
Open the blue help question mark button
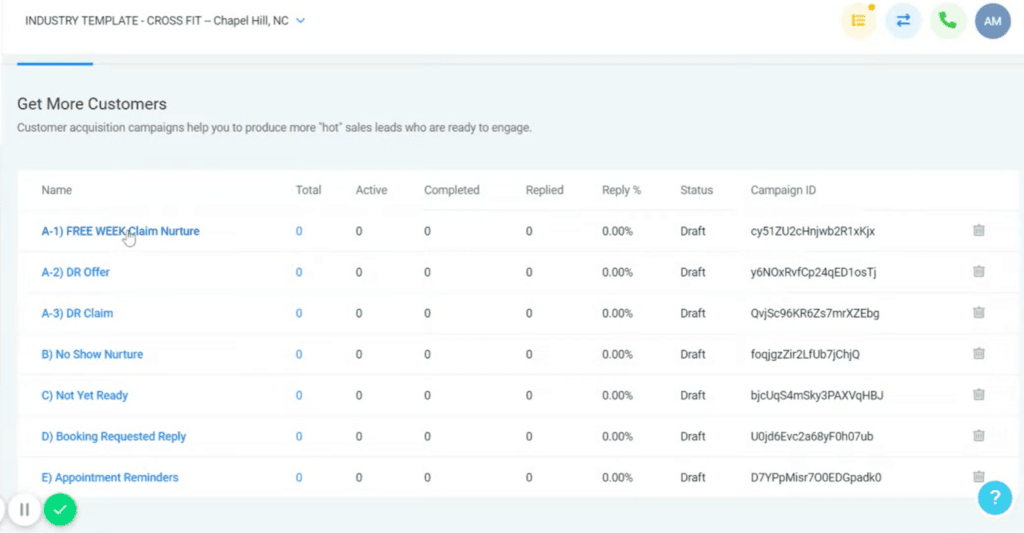tap(995, 498)
